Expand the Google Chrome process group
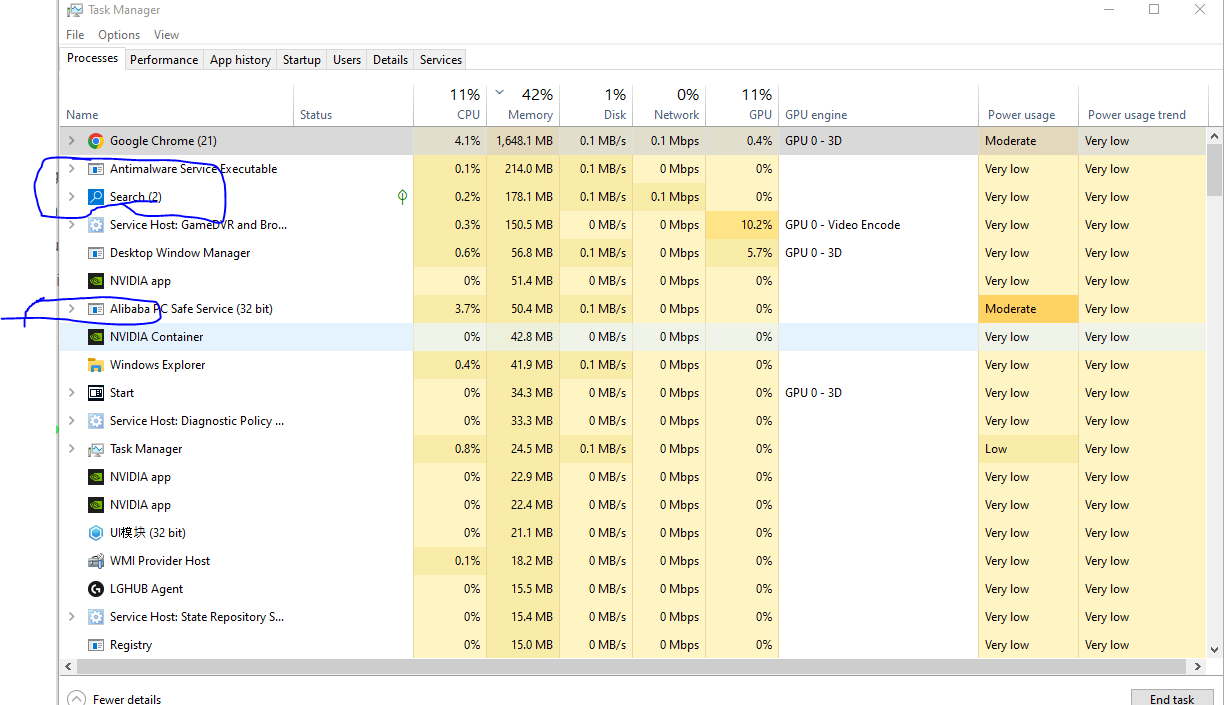Screen dimensions: 1224x705 click(71, 141)
